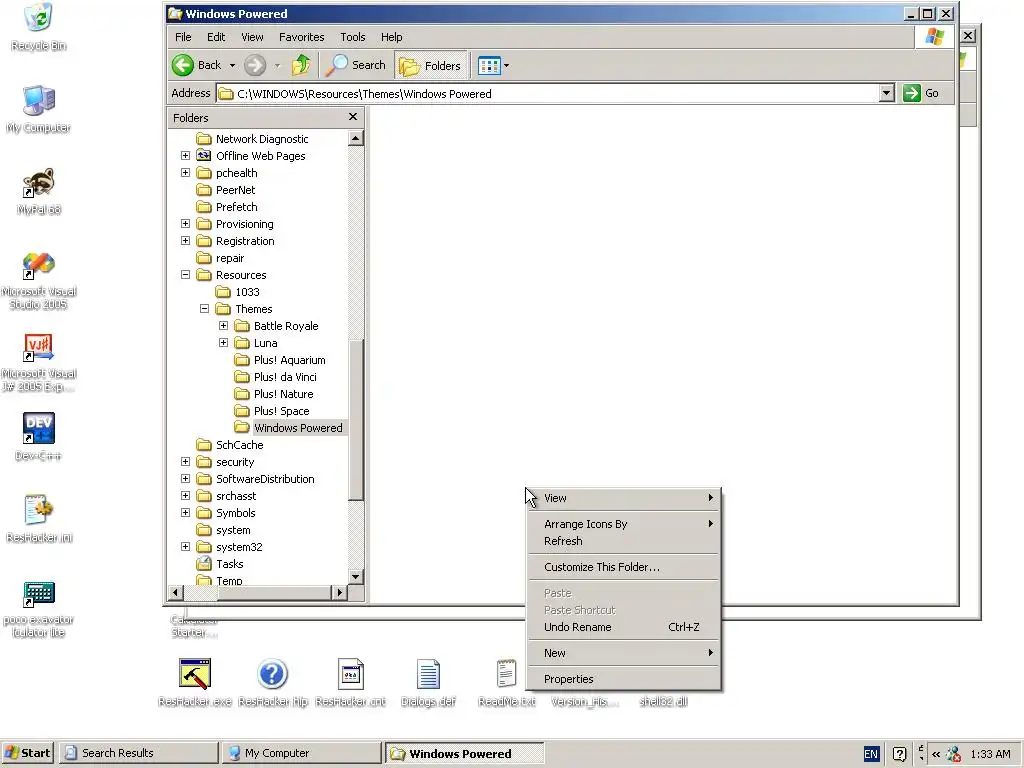Image resolution: width=1024 pixels, height=768 pixels.
Task: Expand the Registration folder
Action: (x=185, y=240)
